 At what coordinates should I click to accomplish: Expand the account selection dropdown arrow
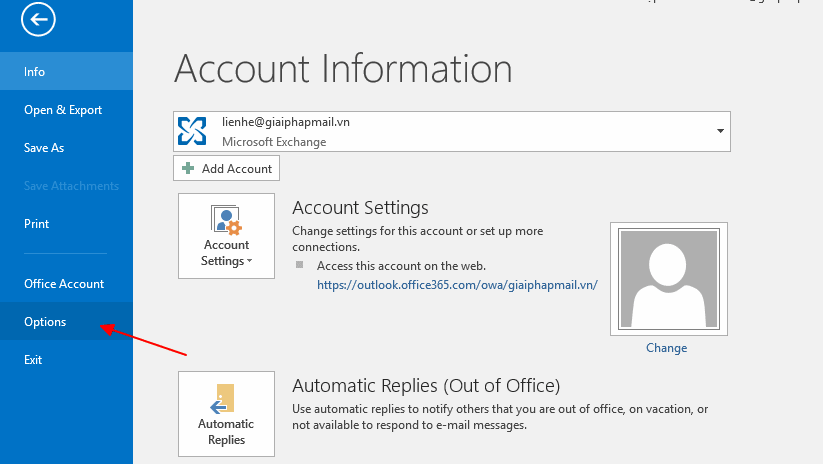point(720,131)
